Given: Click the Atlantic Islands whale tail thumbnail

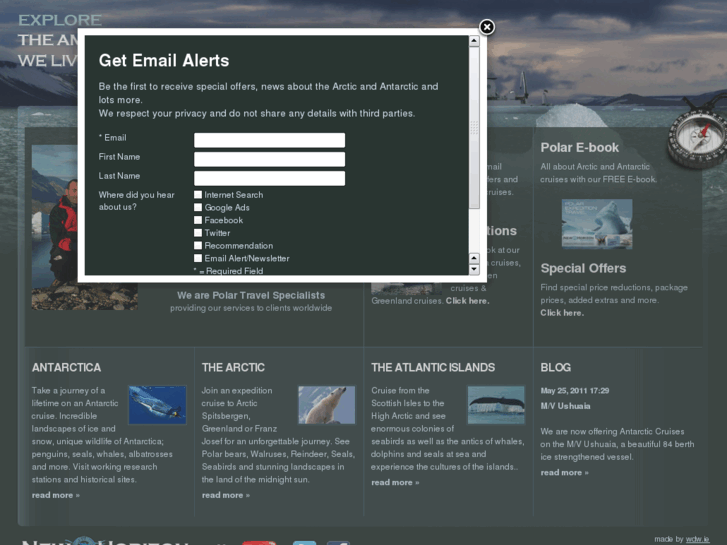Looking at the screenshot, I should pyautogui.click(x=496, y=404).
